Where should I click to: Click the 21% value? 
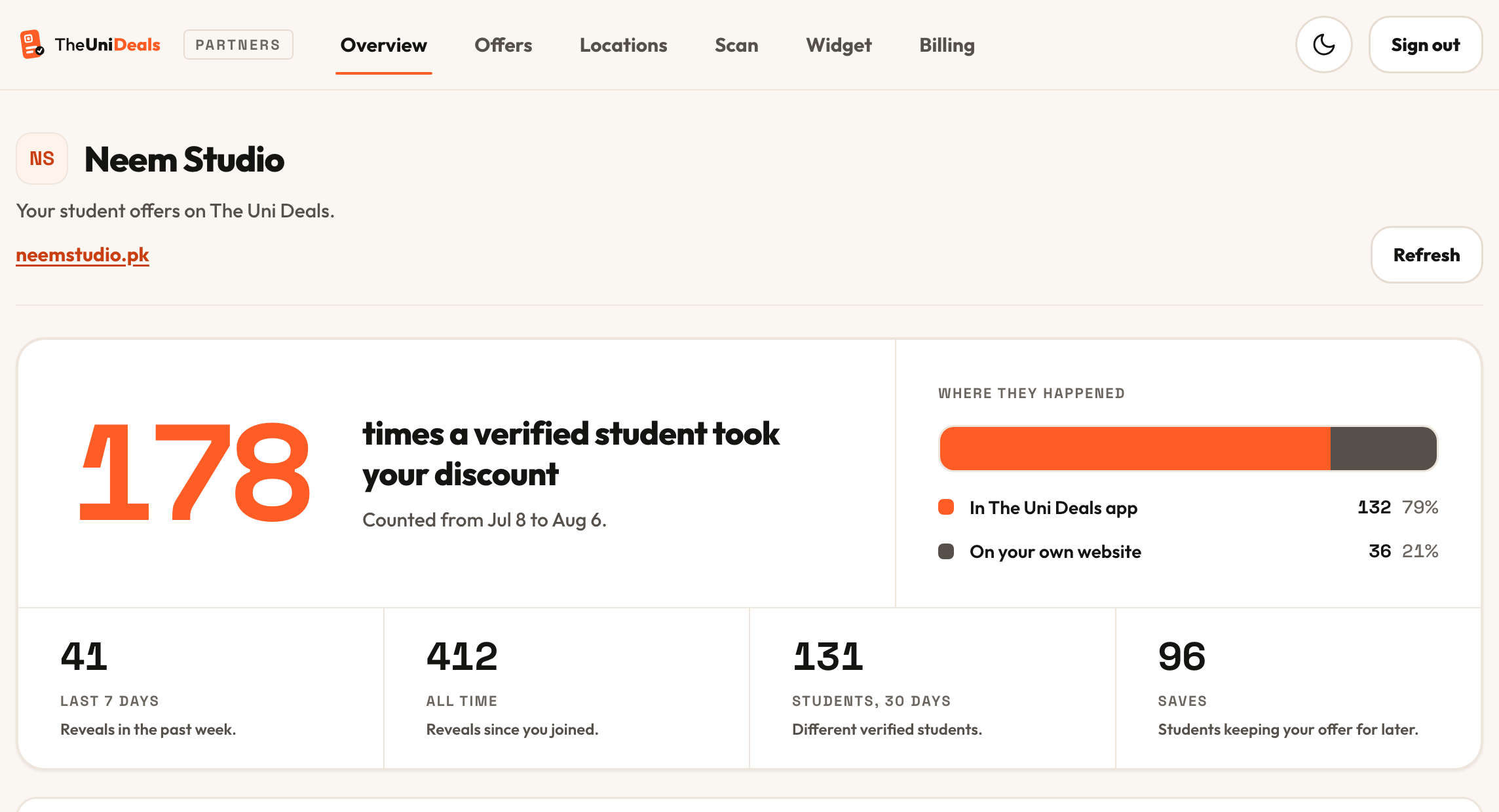click(x=1420, y=551)
